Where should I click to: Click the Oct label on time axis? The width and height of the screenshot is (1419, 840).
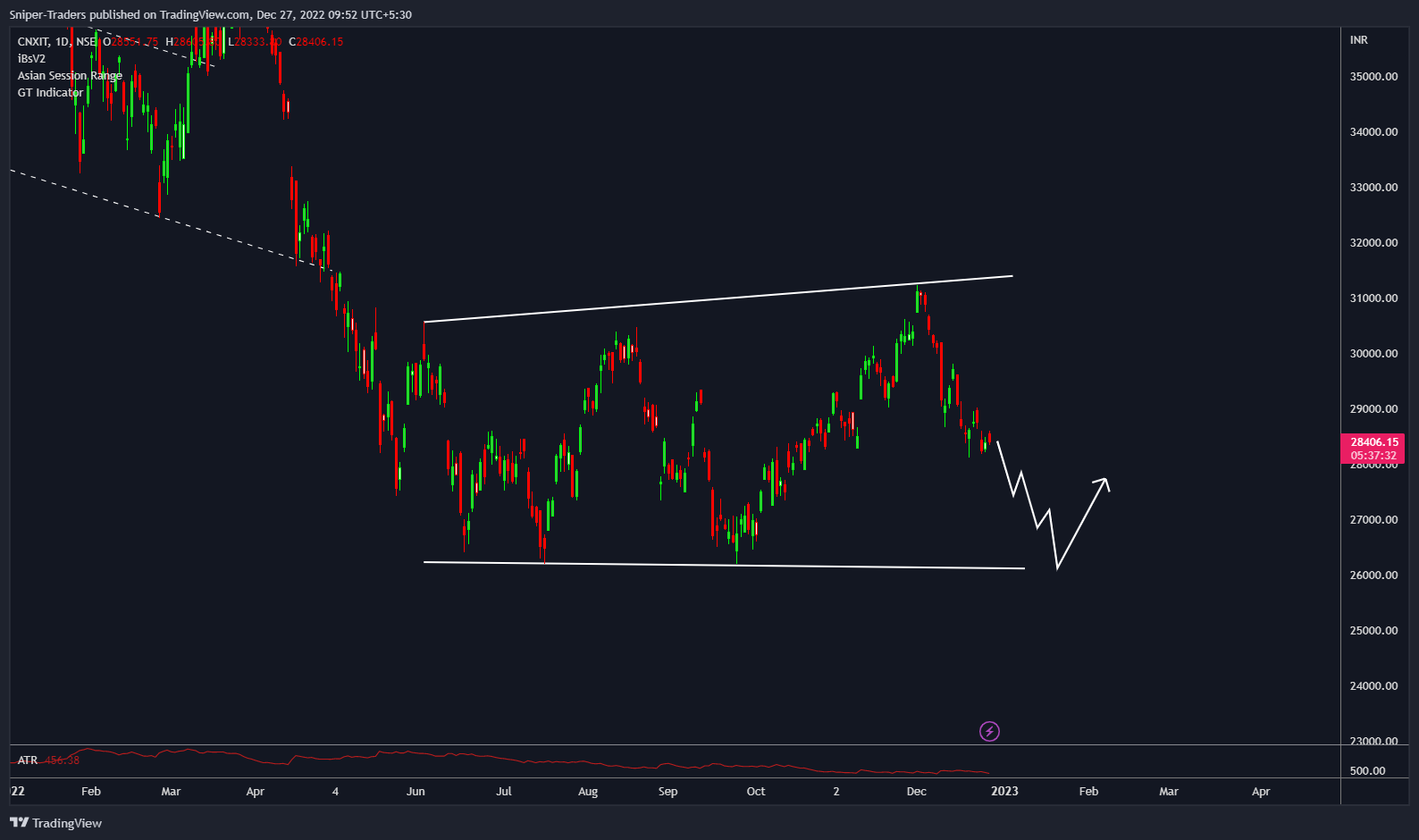pos(756,792)
